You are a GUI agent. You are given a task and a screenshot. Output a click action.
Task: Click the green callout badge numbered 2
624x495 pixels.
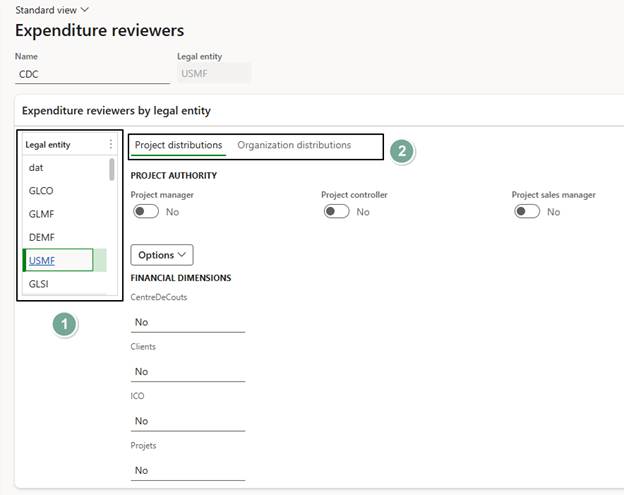click(402, 151)
